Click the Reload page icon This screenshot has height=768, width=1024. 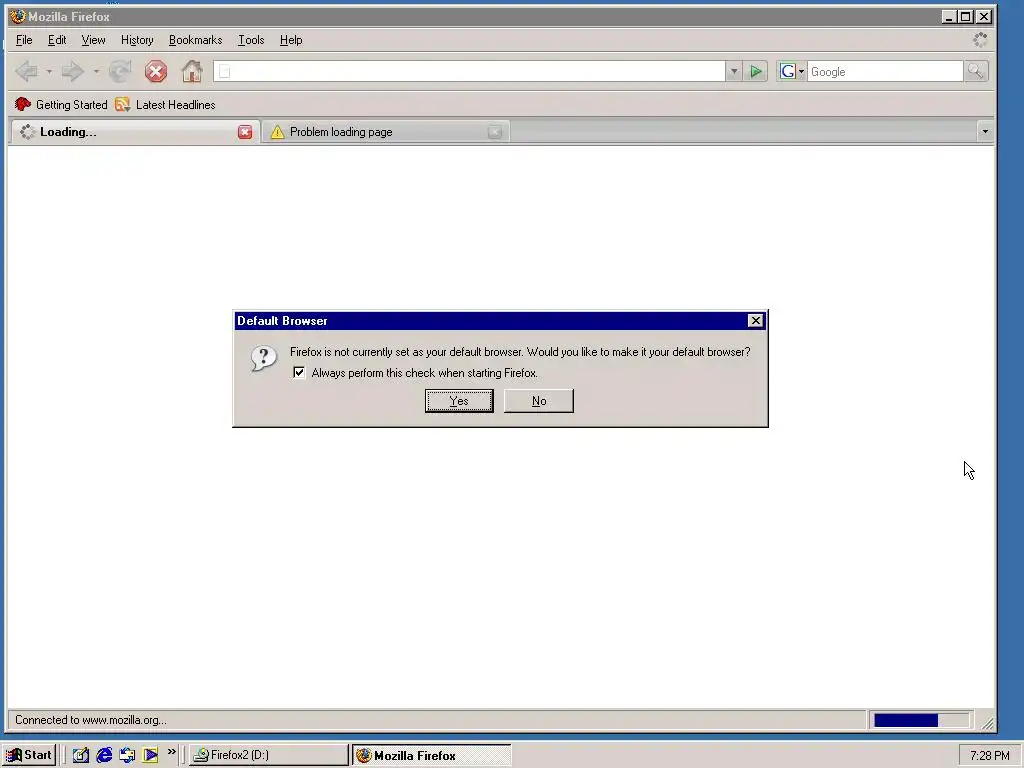click(120, 71)
